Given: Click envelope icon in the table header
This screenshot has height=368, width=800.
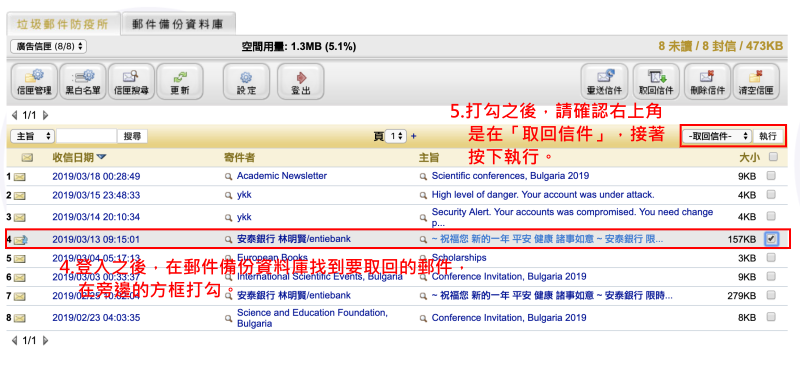Looking at the screenshot, I should point(28,158).
